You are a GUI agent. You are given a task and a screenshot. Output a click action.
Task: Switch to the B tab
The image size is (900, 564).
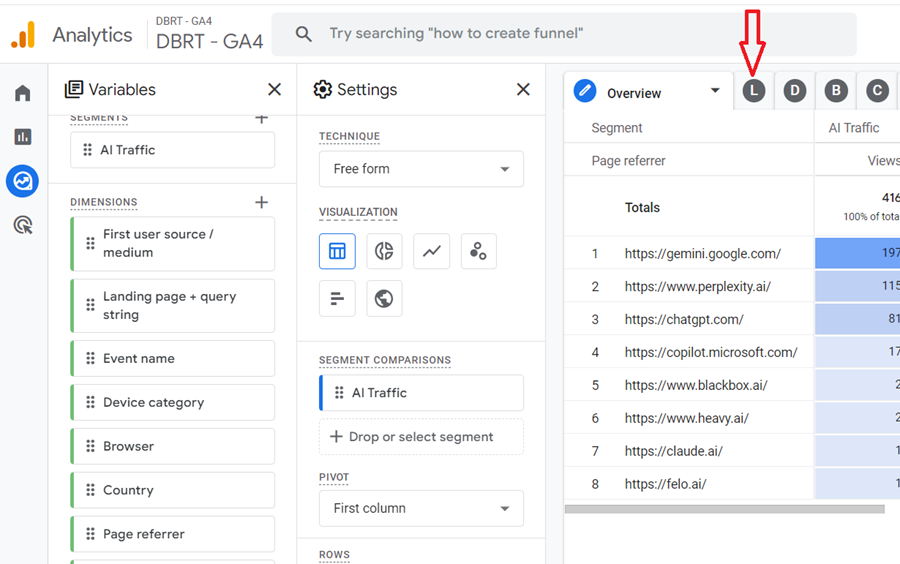[x=836, y=91]
